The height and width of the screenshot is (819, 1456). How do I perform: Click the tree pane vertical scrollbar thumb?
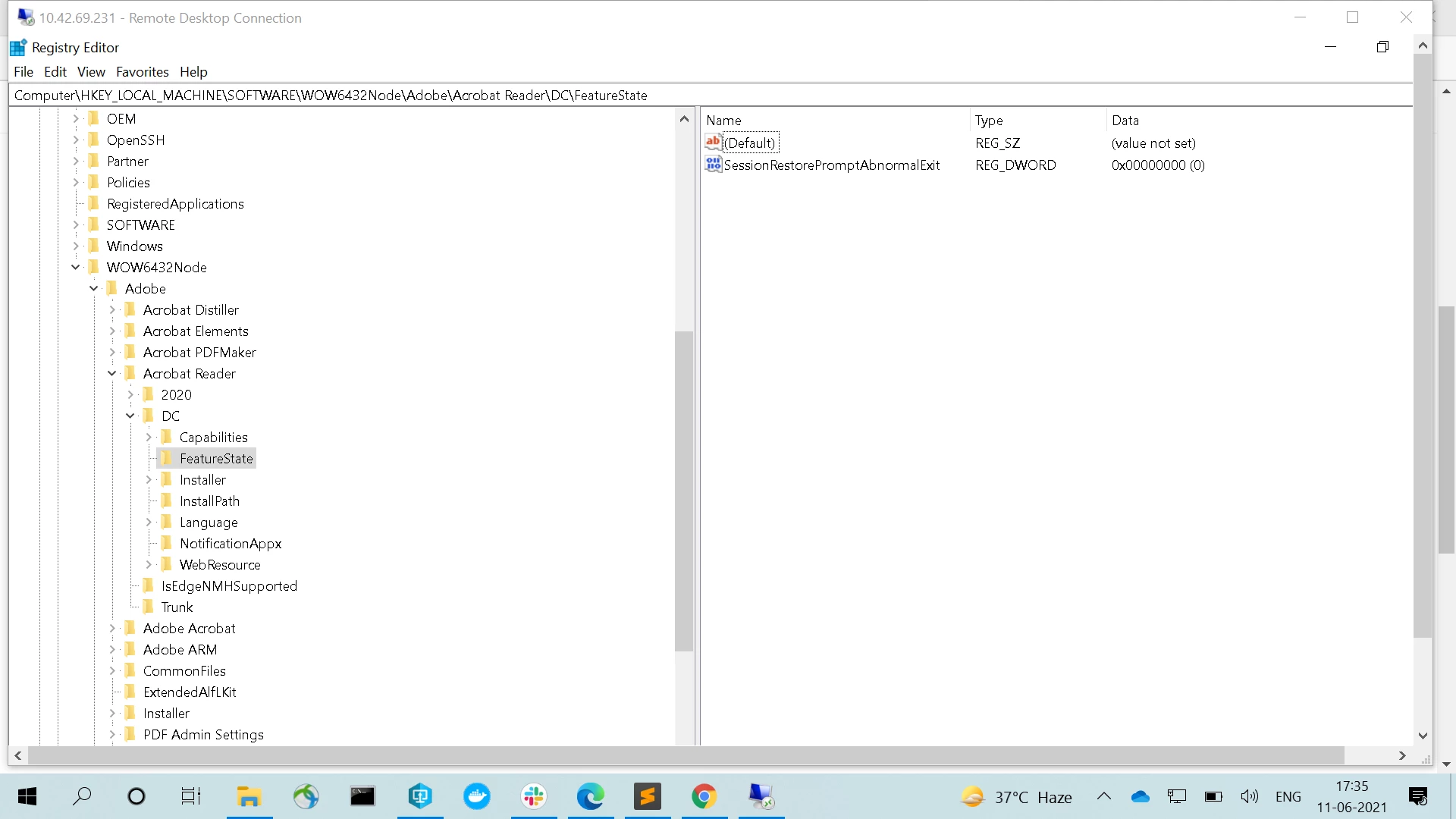[x=684, y=491]
